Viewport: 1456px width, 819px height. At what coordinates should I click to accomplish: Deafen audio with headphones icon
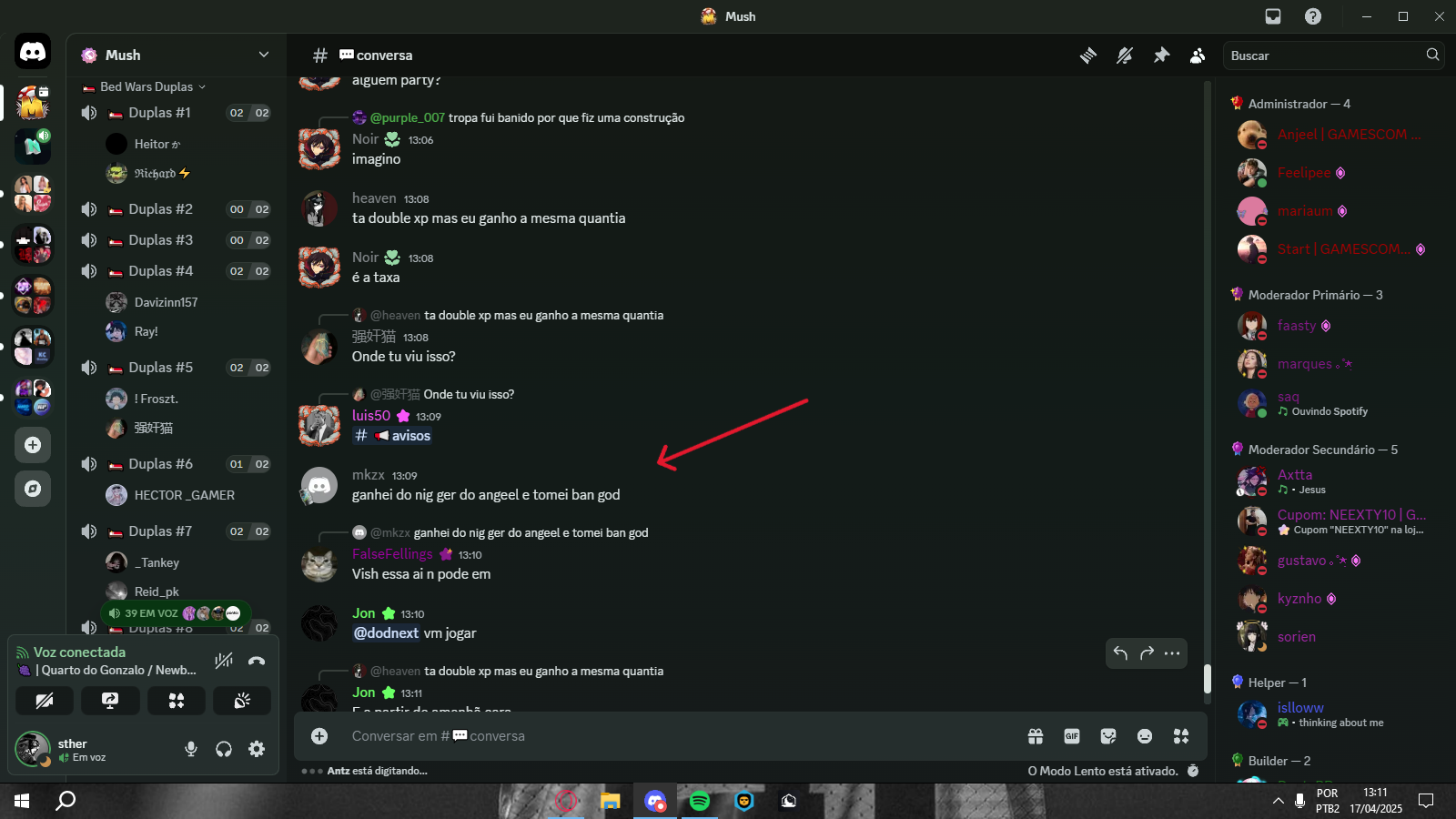(224, 749)
